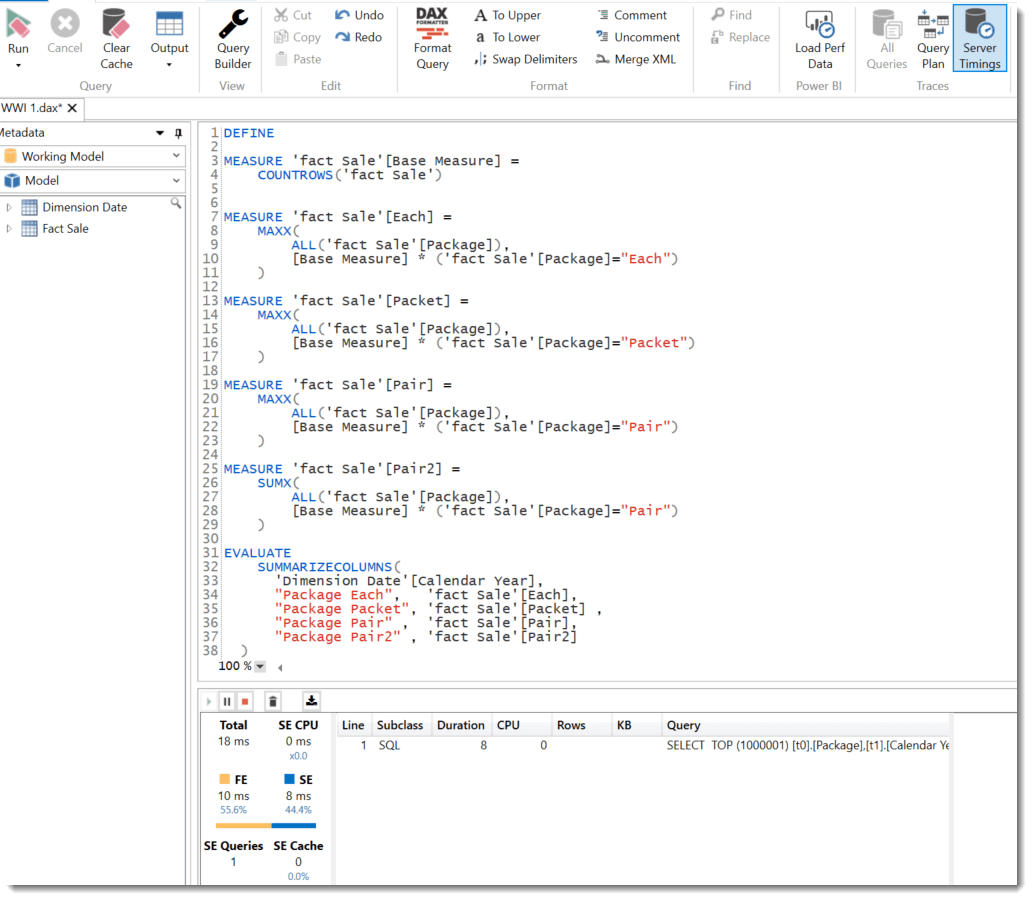
Task: Click the COUNTROWS function in editor
Action: click(295, 175)
